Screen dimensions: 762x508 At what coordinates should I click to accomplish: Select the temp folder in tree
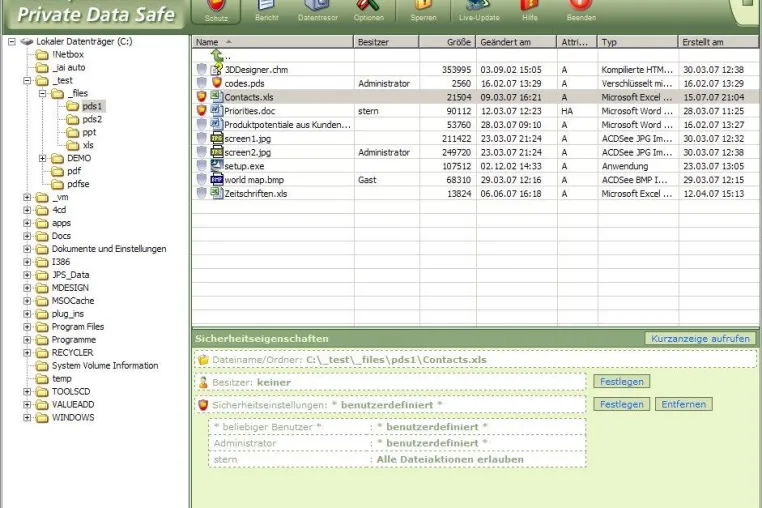point(61,378)
